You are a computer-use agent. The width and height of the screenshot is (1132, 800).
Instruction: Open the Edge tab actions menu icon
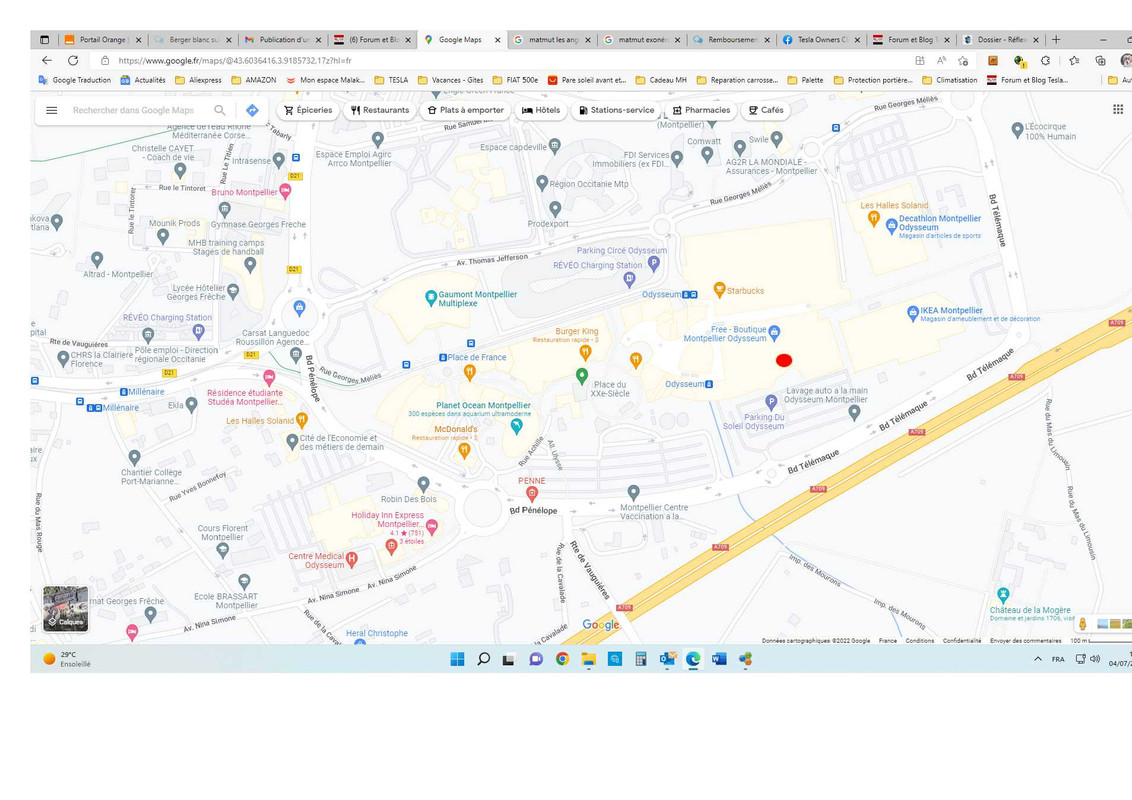coord(44,40)
